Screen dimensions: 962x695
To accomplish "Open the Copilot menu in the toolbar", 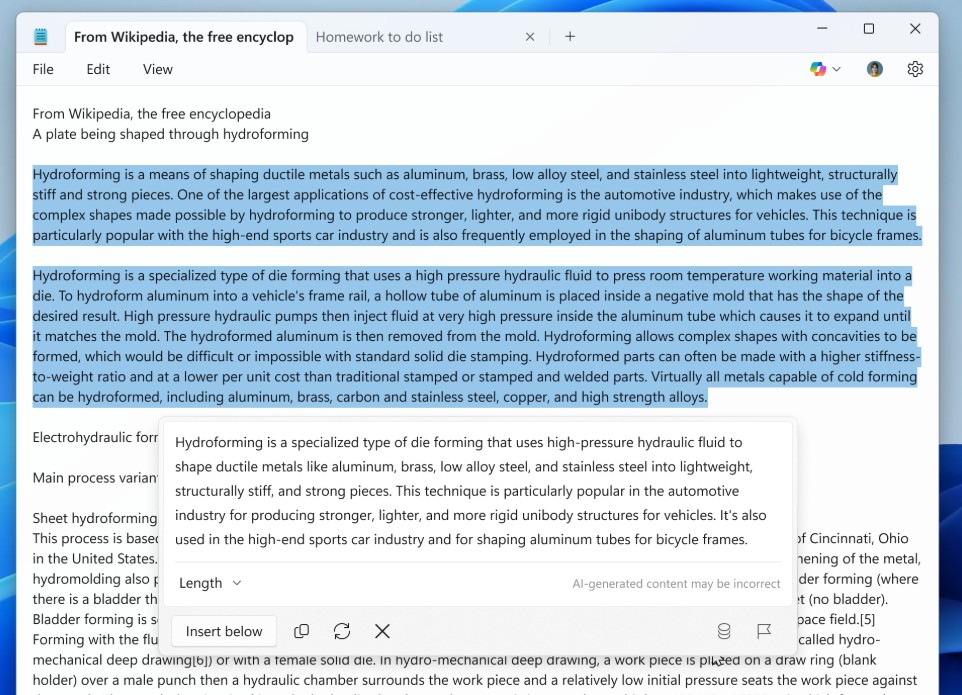I will [825, 69].
